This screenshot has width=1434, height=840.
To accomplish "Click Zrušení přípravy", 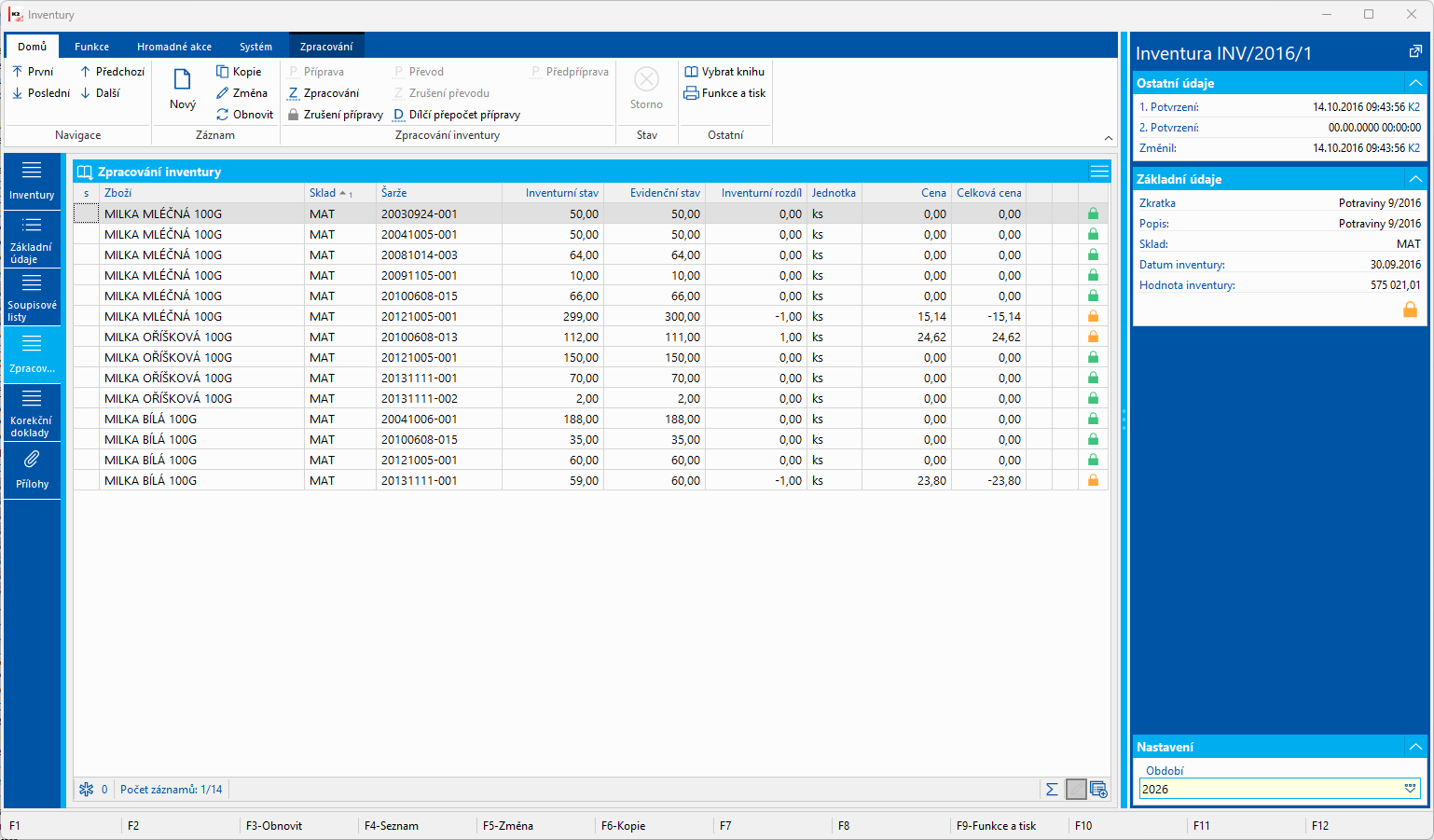I will click(x=336, y=115).
